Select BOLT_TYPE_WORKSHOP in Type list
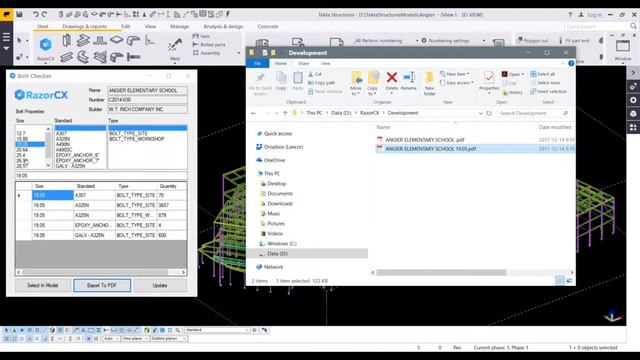Image resolution: width=640 pixels, height=360 pixels. point(137,139)
